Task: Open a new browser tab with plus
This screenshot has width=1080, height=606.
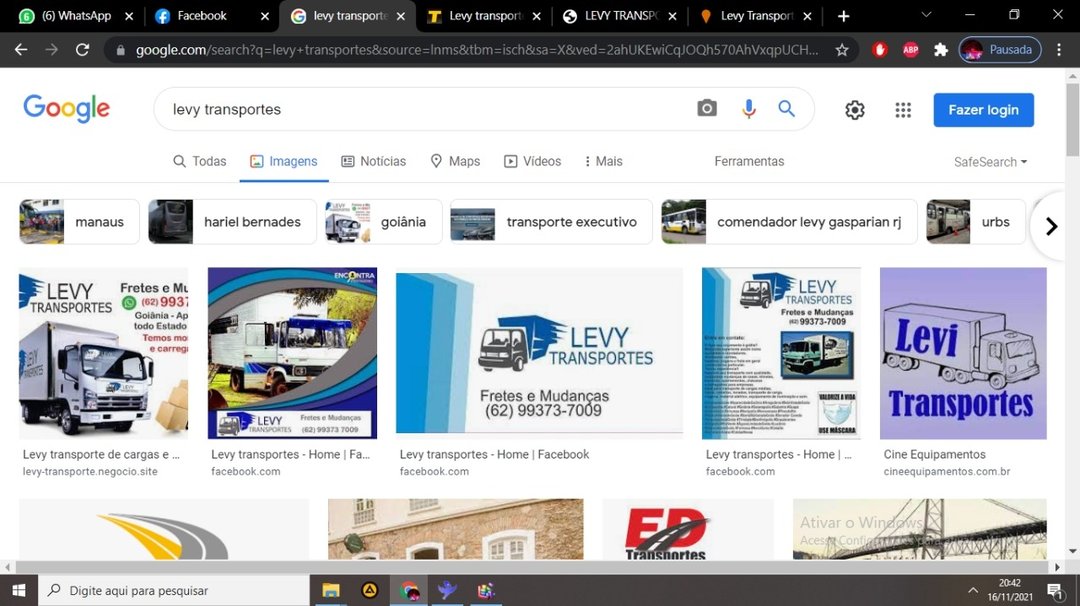Action: pos(844,16)
